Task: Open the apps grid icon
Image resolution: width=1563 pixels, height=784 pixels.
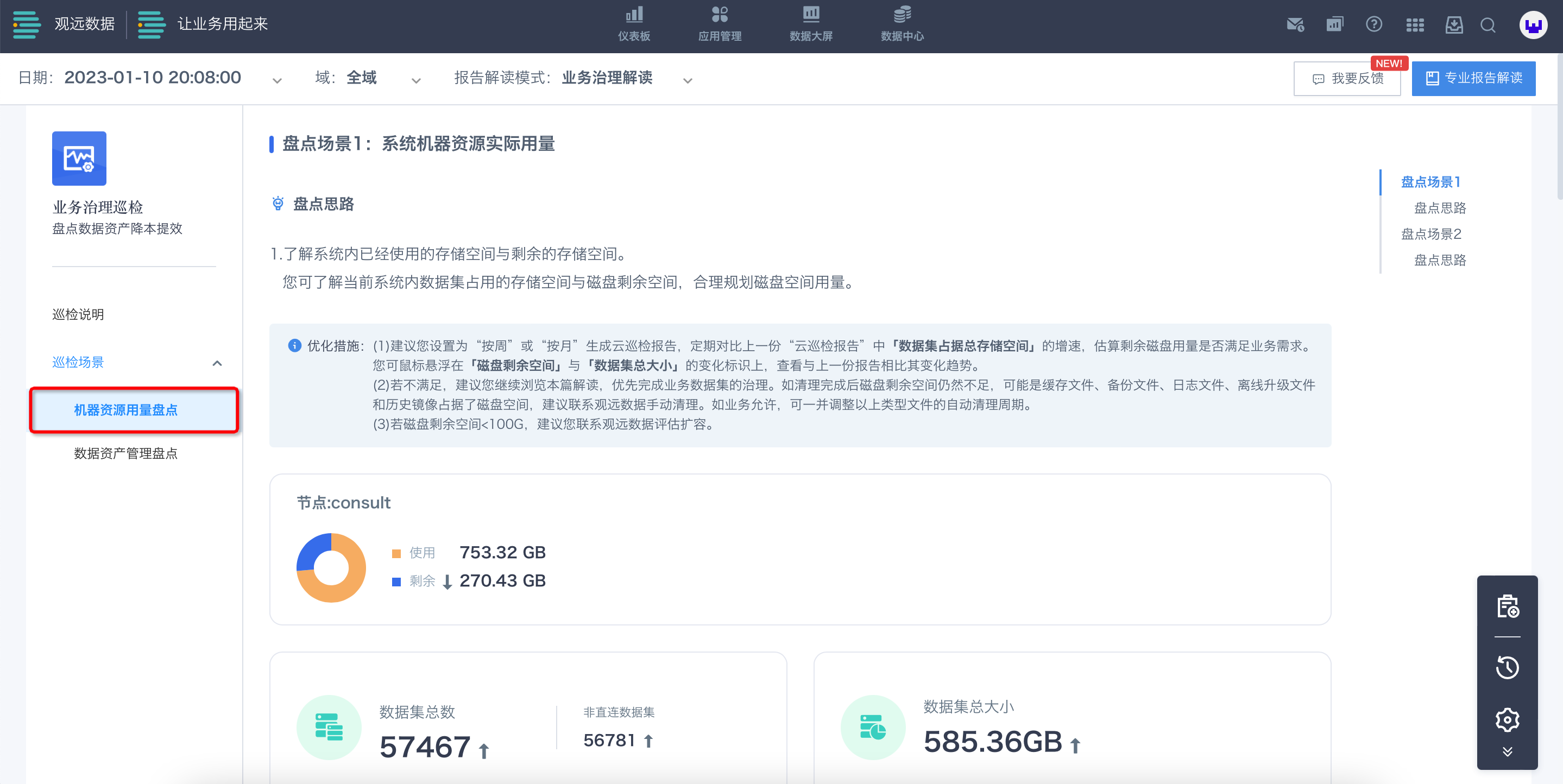Action: [x=1414, y=25]
